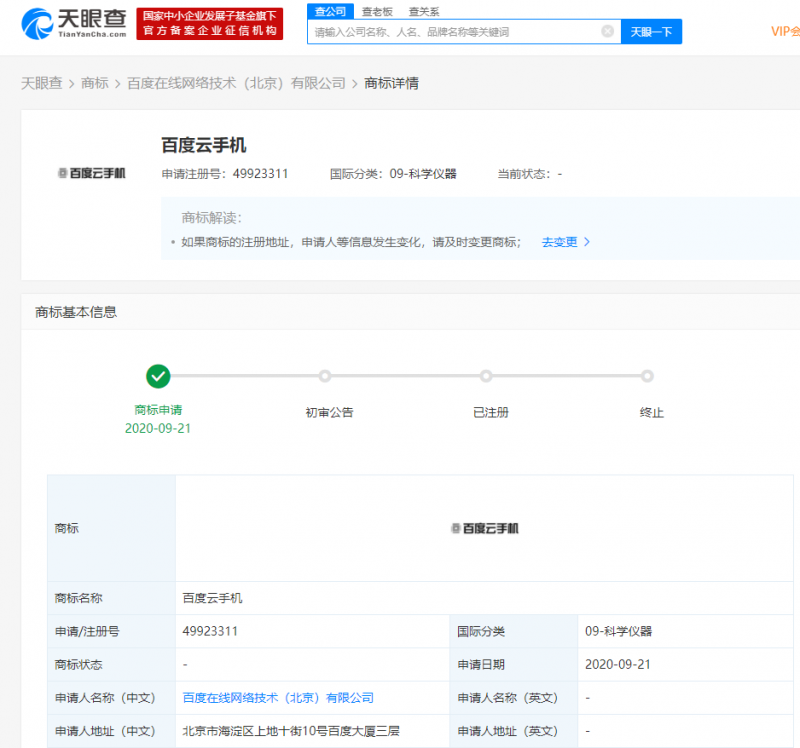
Task: Click the 天眼一下 search button
Action: (x=652, y=32)
